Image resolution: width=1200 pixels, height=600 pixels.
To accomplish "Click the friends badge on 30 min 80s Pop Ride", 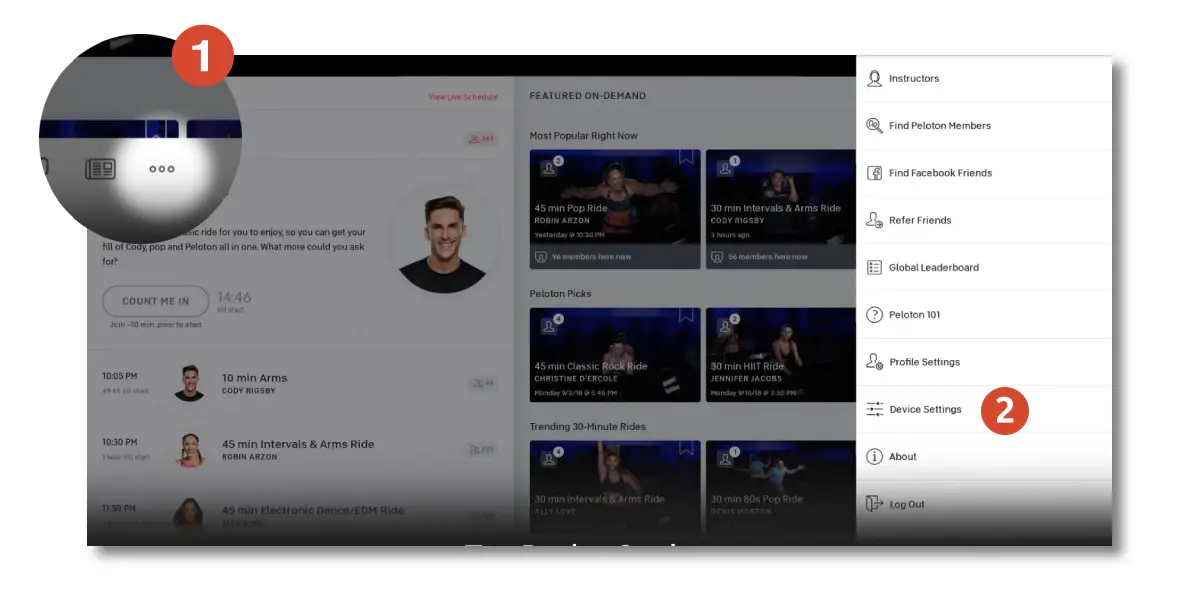I will [x=727, y=458].
